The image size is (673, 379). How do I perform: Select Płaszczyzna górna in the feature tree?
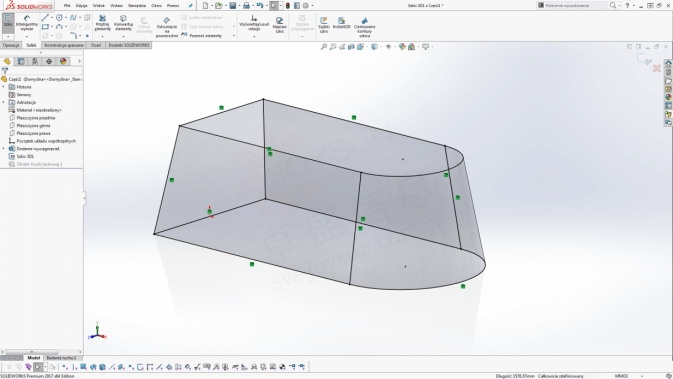pos(33,126)
